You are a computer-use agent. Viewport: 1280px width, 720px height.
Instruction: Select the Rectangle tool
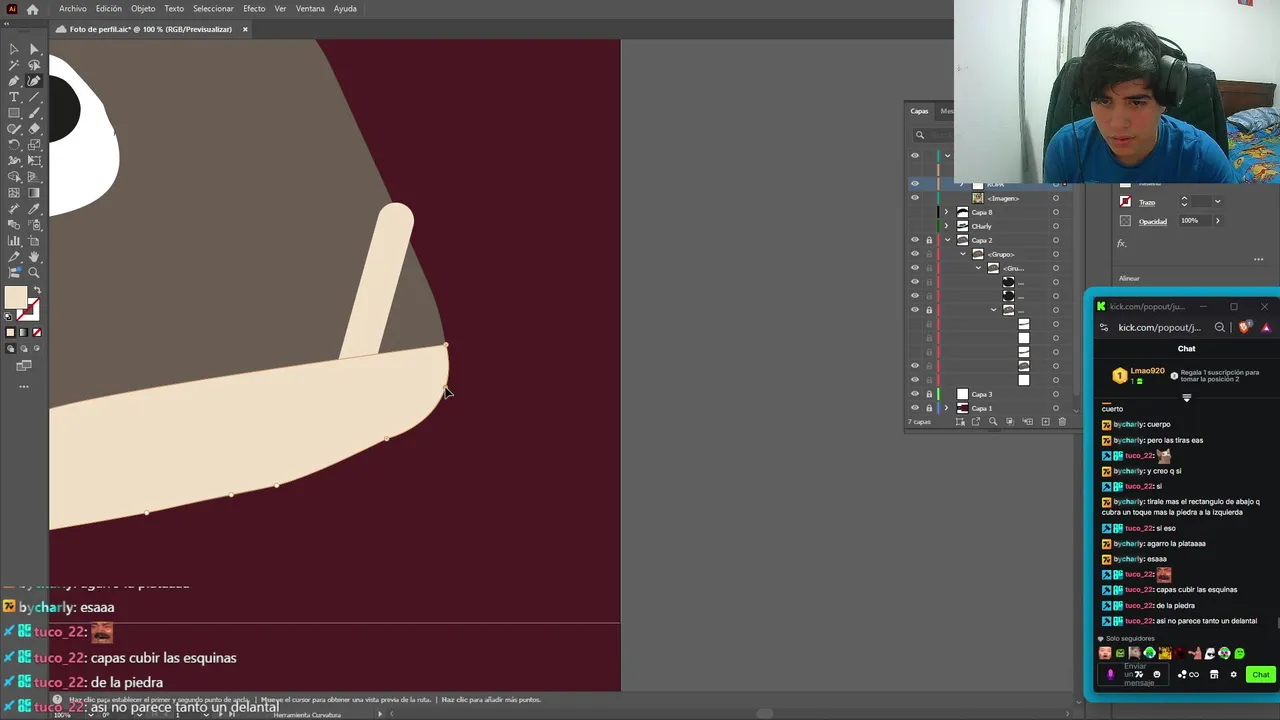click(14, 113)
